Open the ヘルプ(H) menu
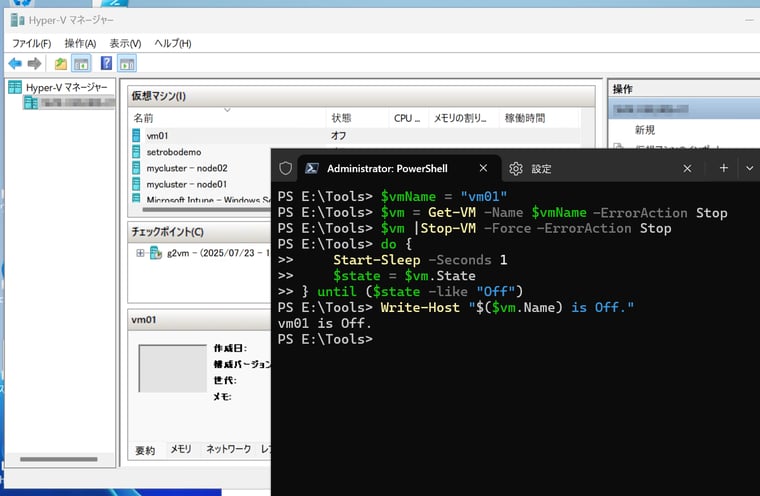 [173, 44]
